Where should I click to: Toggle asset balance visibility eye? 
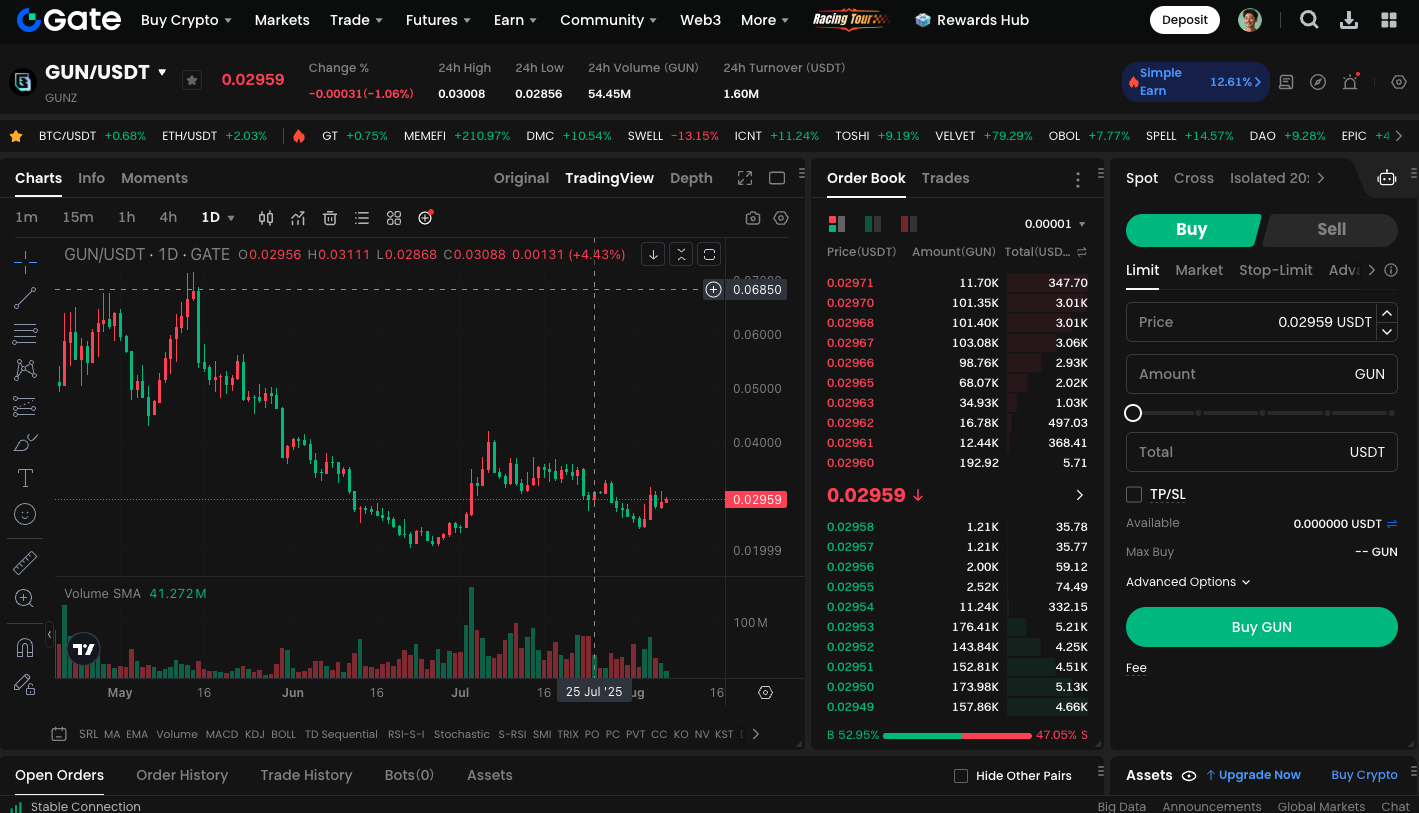1189,775
